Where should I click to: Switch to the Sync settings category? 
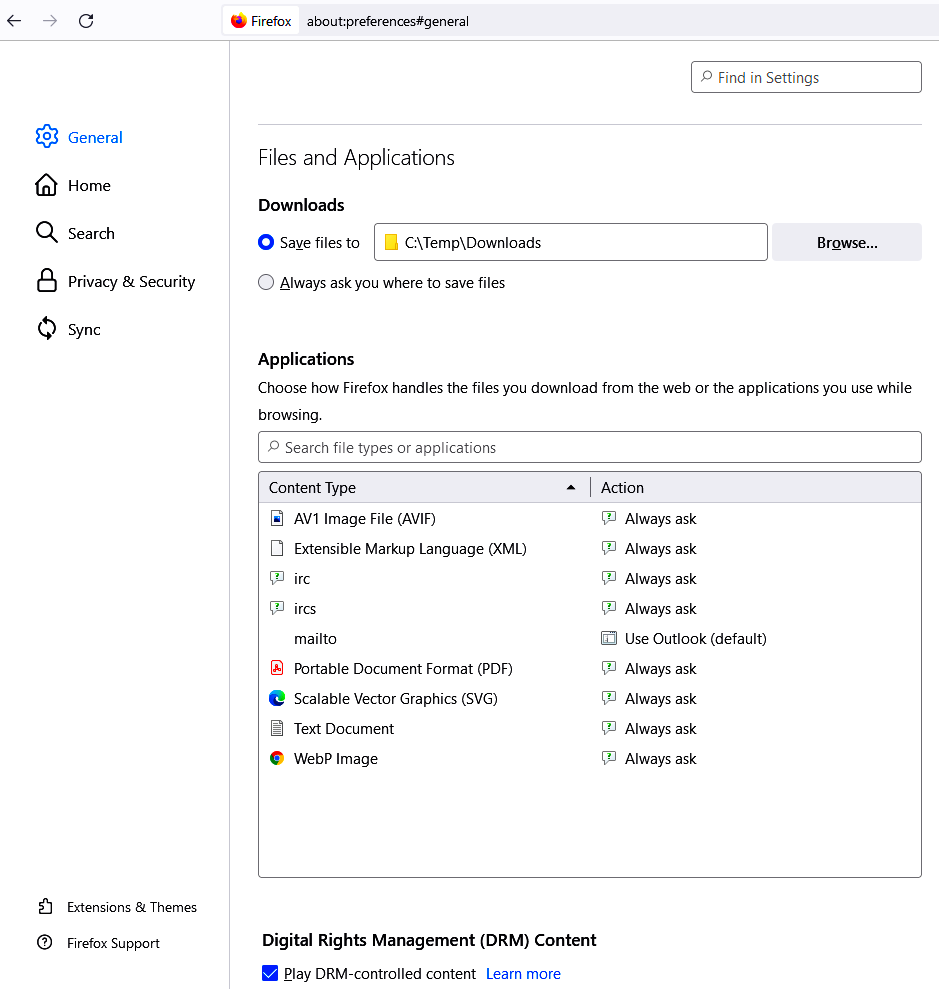click(x=84, y=329)
